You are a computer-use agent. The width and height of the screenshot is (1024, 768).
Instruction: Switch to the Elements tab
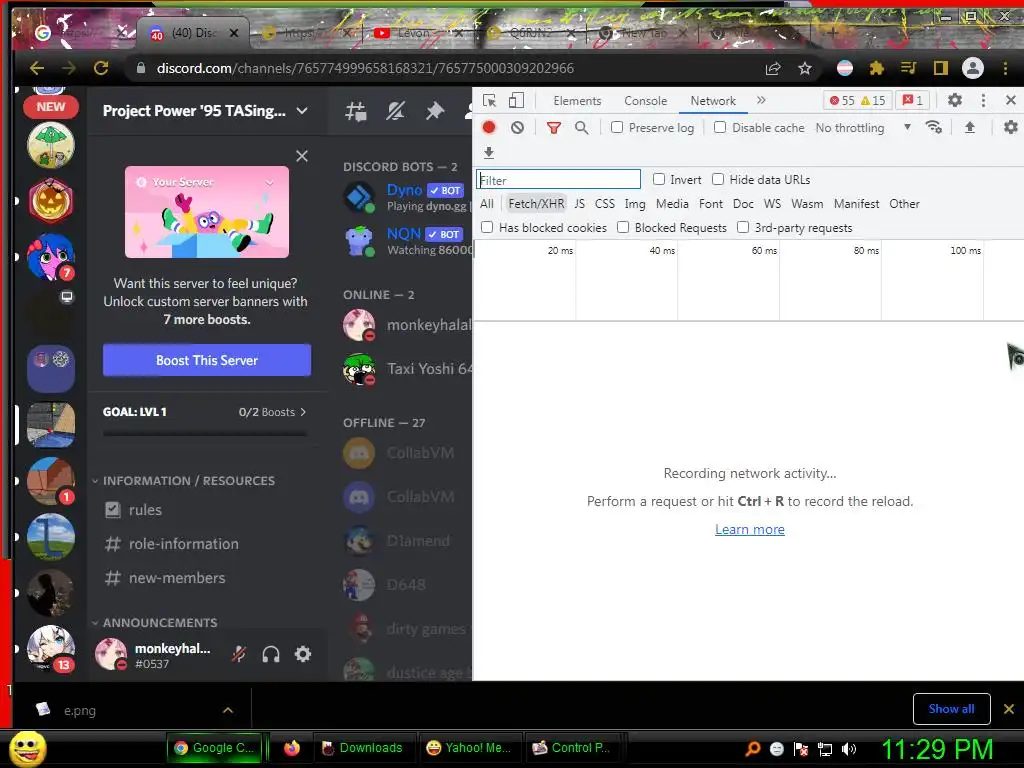click(577, 101)
